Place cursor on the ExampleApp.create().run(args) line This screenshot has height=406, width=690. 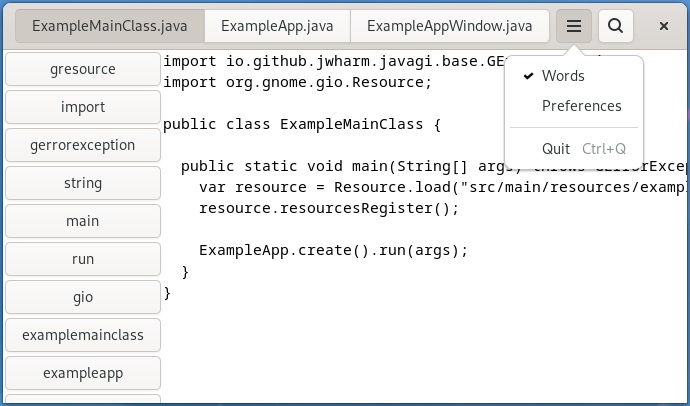pyautogui.click(x=333, y=250)
